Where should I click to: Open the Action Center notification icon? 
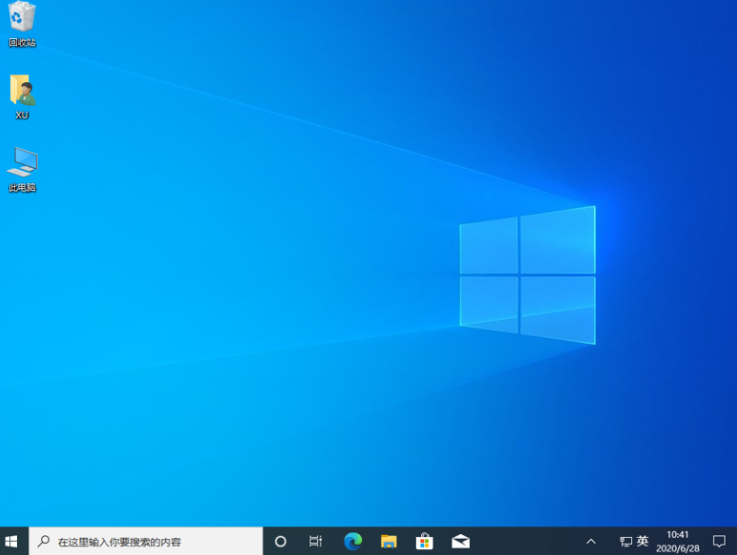pos(718,541)
